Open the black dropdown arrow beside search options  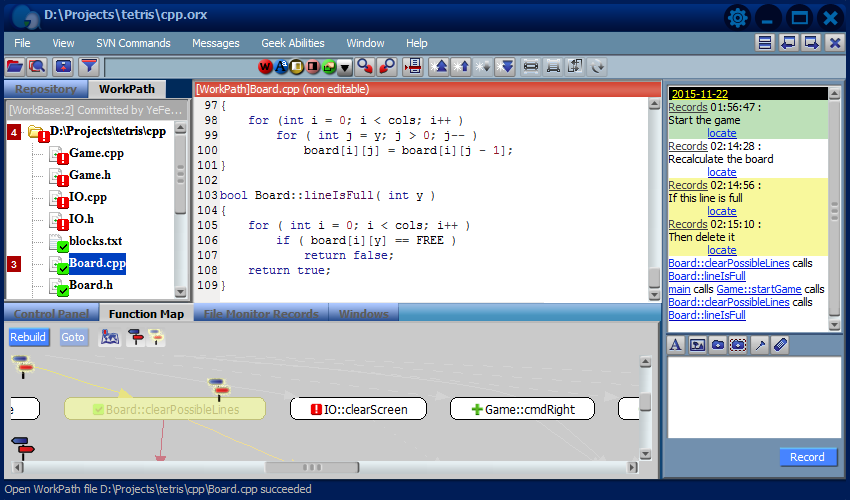[x=345, y=68]
